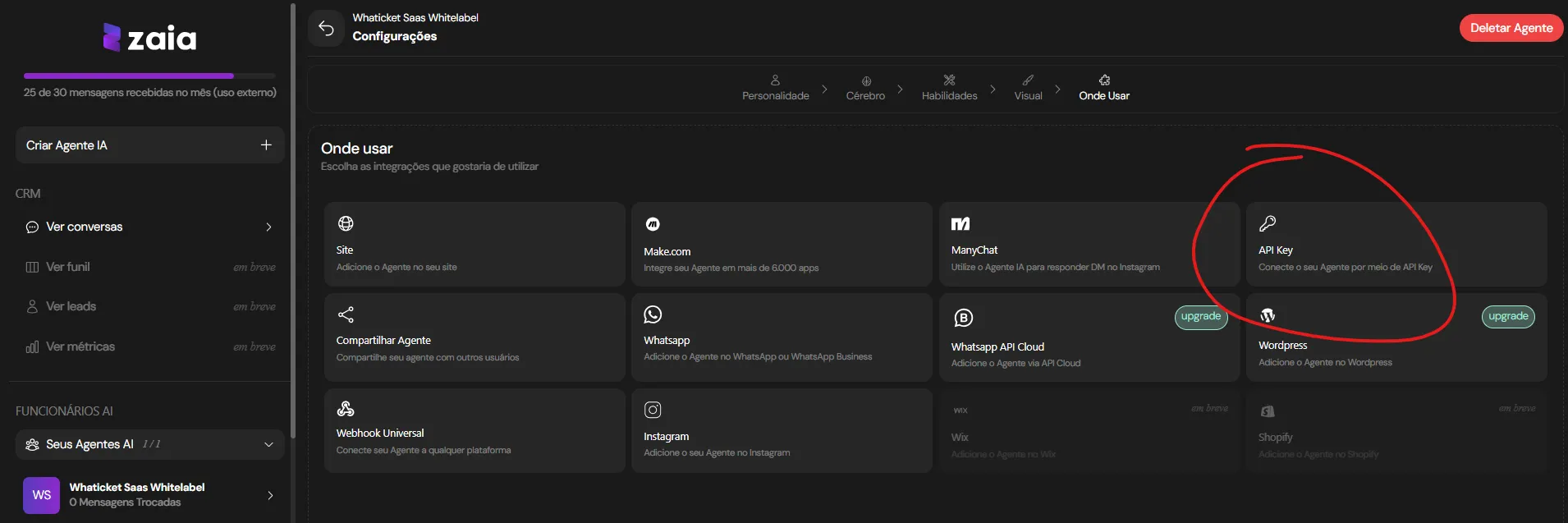Click the back arrow icon beside Configurações
The width and height of the screenshot is (1568, 523).
pyautogui.click(x=326, y=29)
